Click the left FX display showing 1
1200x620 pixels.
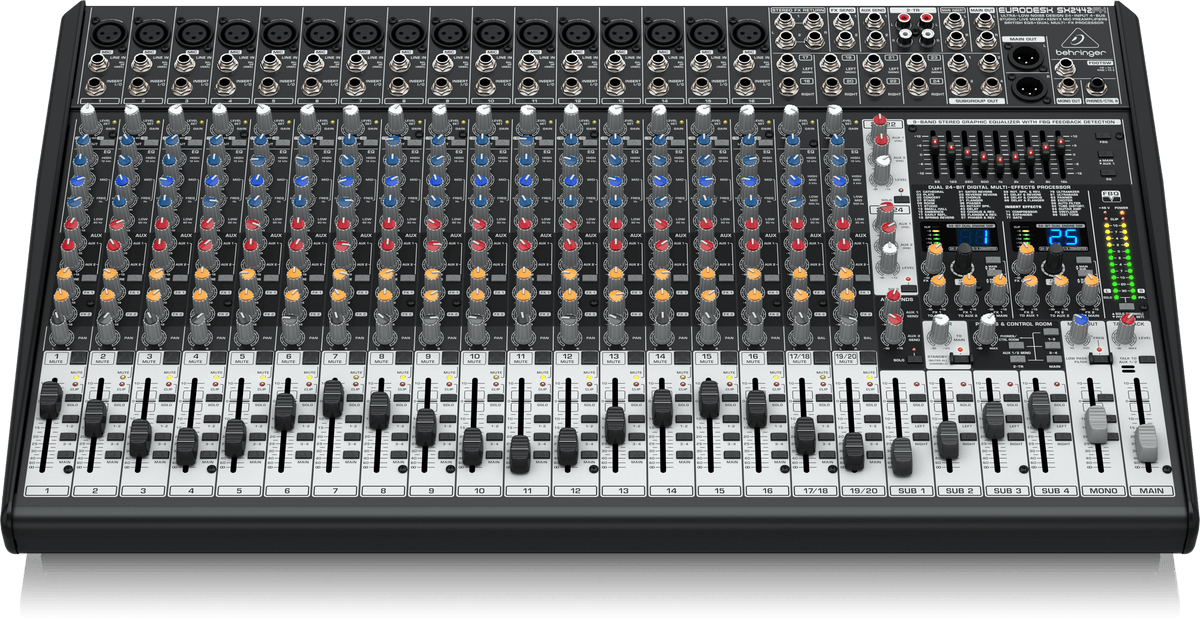click(x=972, y=237)
